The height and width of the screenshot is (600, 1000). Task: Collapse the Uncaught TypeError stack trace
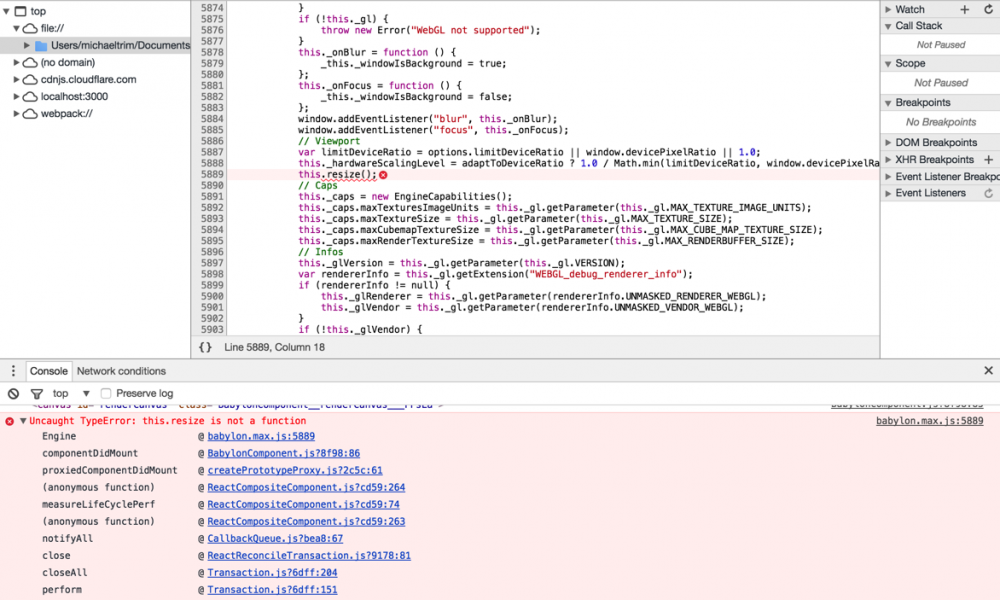pos(23,421)
